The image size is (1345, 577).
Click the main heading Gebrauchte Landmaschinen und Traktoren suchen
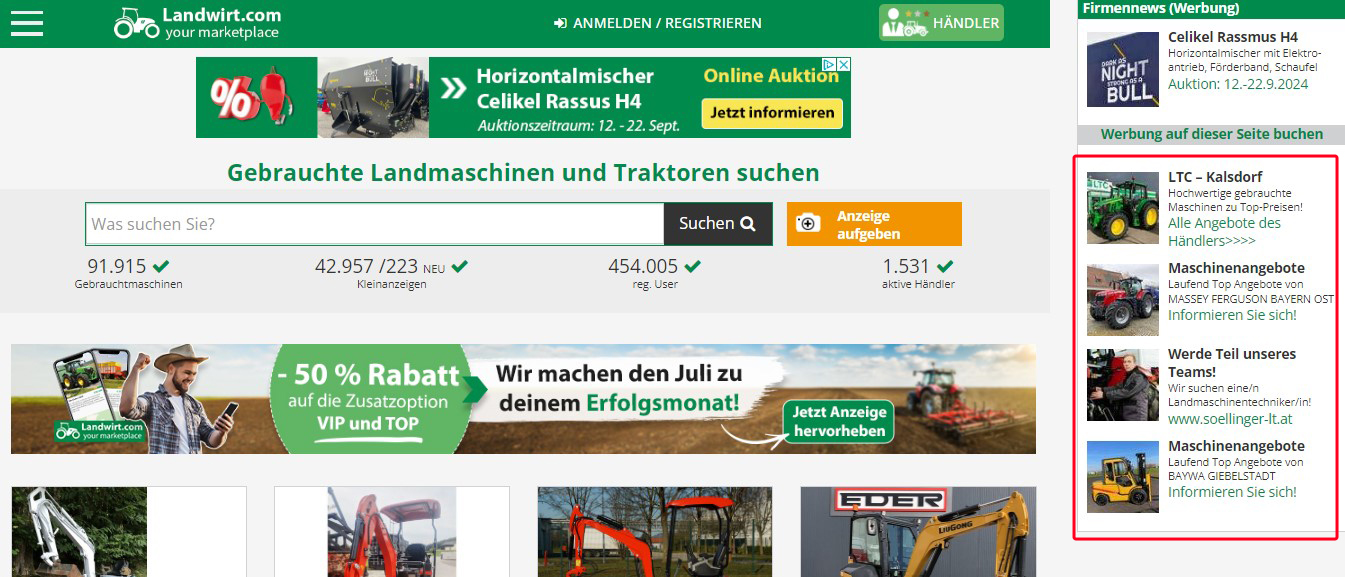523,173
